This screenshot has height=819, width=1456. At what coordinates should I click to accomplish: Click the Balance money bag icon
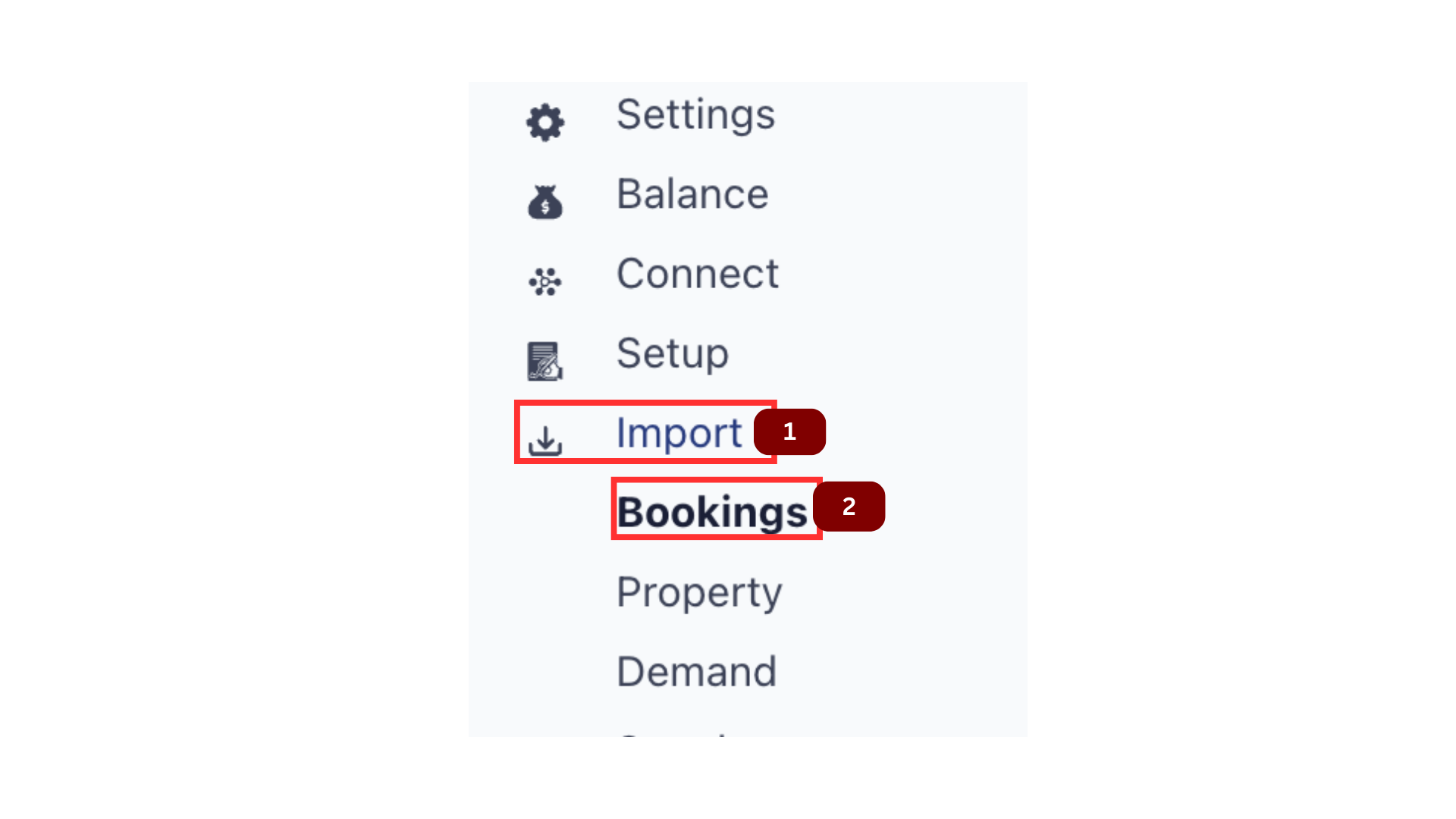544,201
